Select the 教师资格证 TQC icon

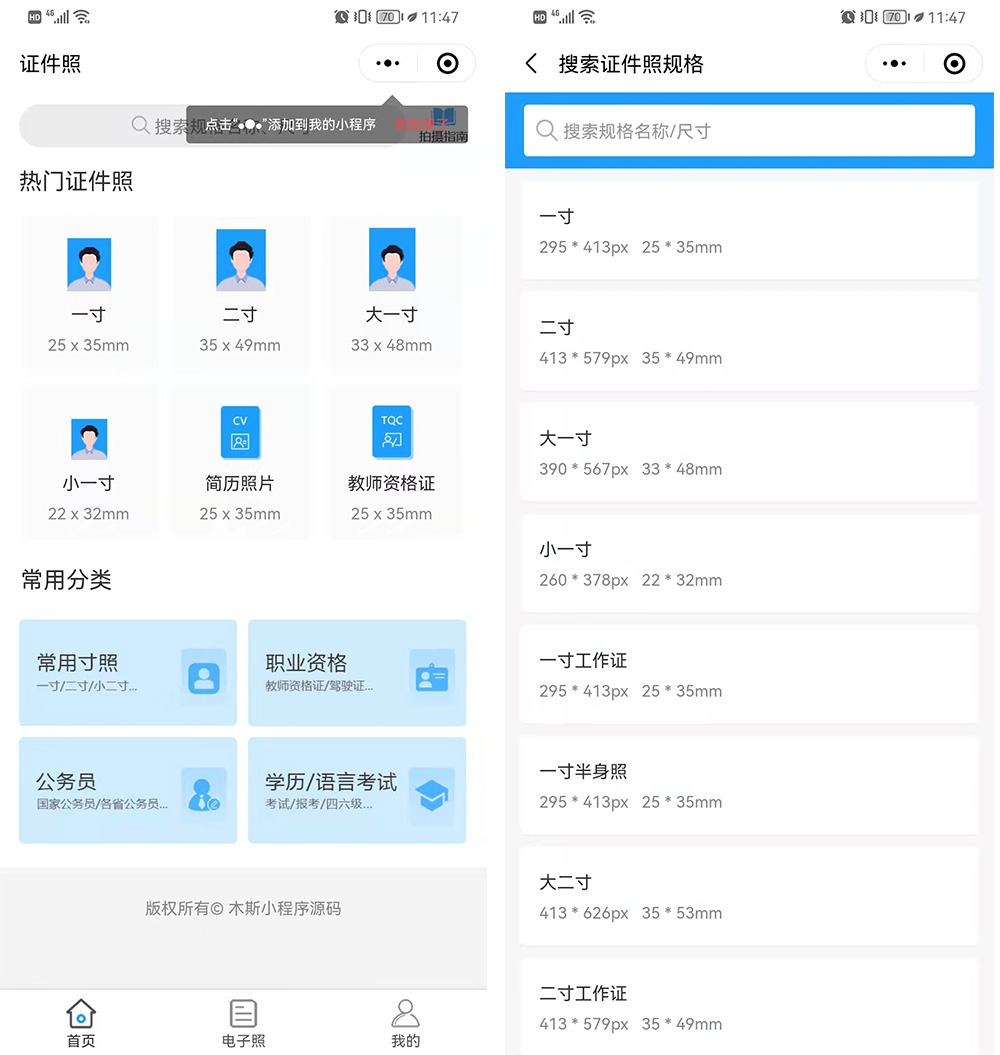[x=392, y=433]
